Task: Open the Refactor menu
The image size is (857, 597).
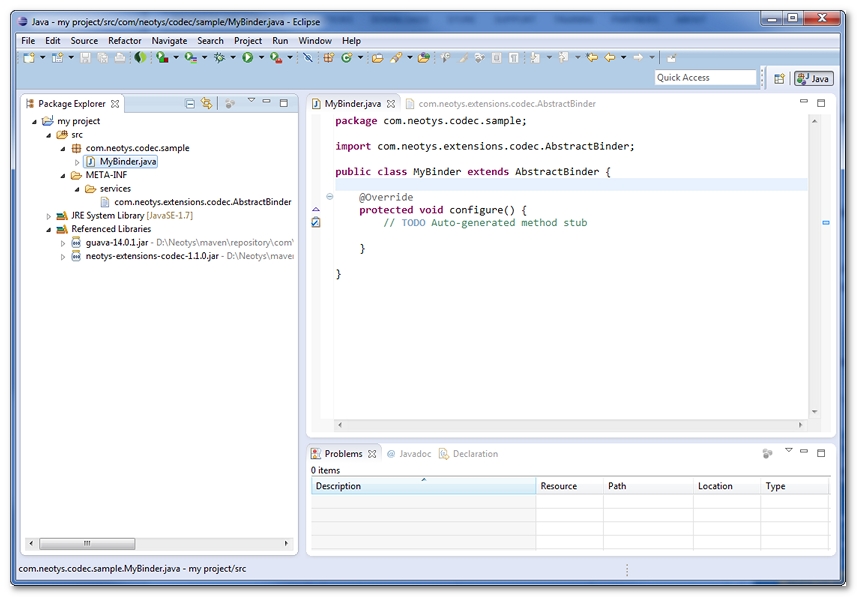Action: [125, 41]
